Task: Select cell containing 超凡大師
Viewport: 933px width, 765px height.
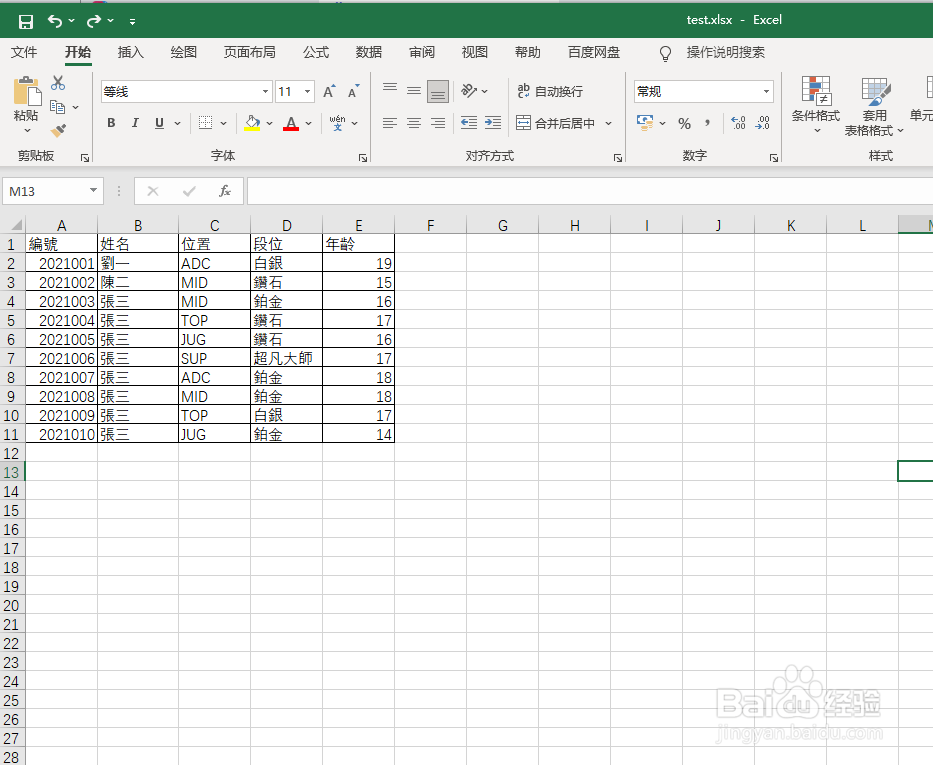Action: click(287, 358)
